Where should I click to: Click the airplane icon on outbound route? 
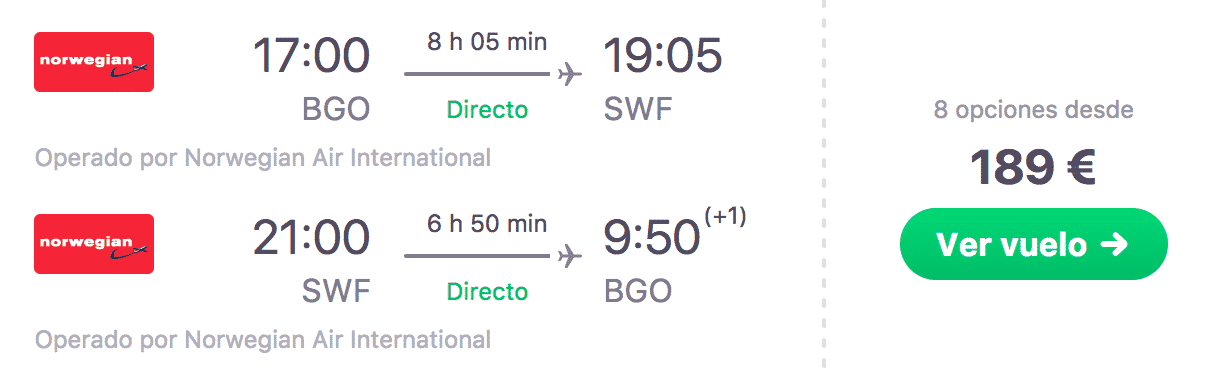point(569,75)
